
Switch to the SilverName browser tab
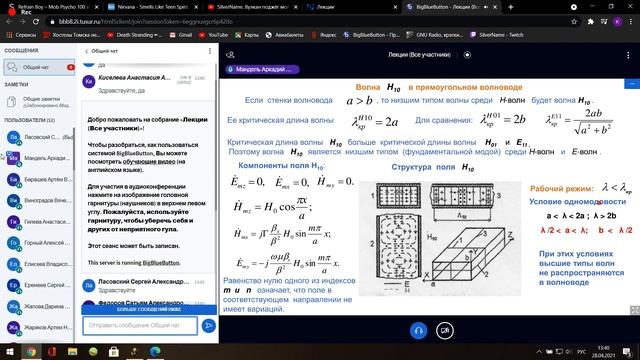pos(252,7)
